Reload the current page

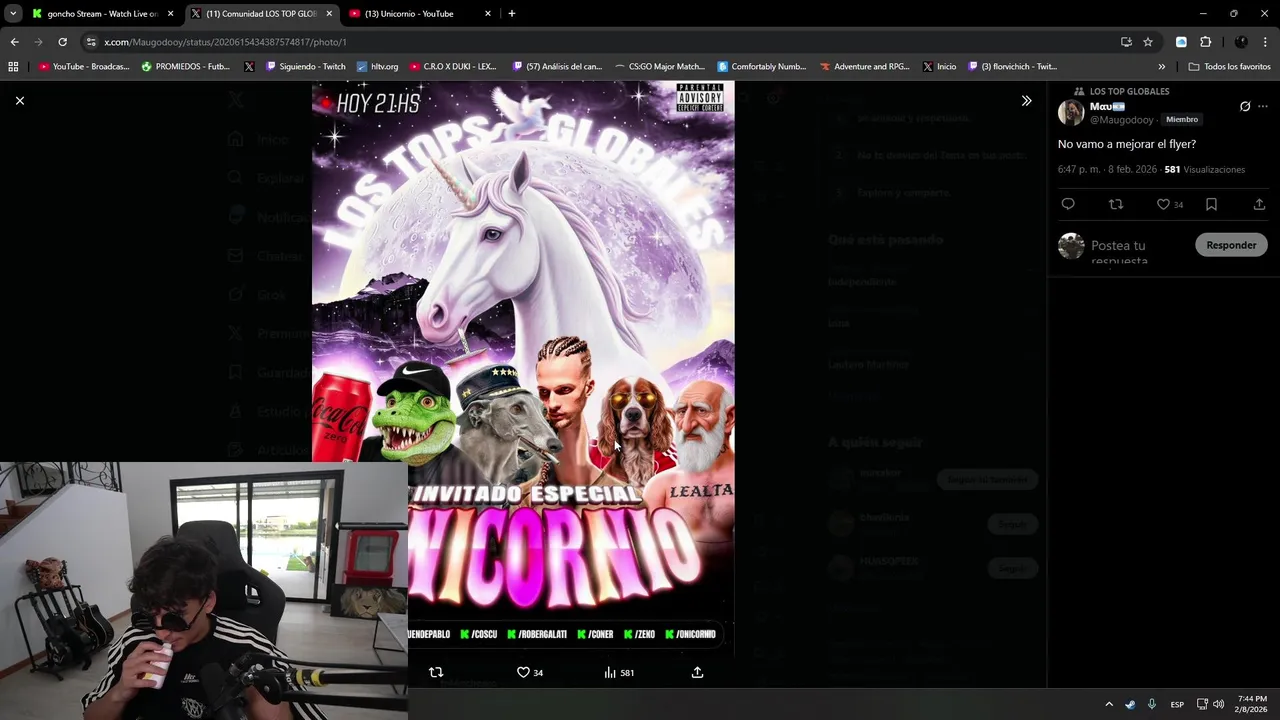[x=62, y=42]
